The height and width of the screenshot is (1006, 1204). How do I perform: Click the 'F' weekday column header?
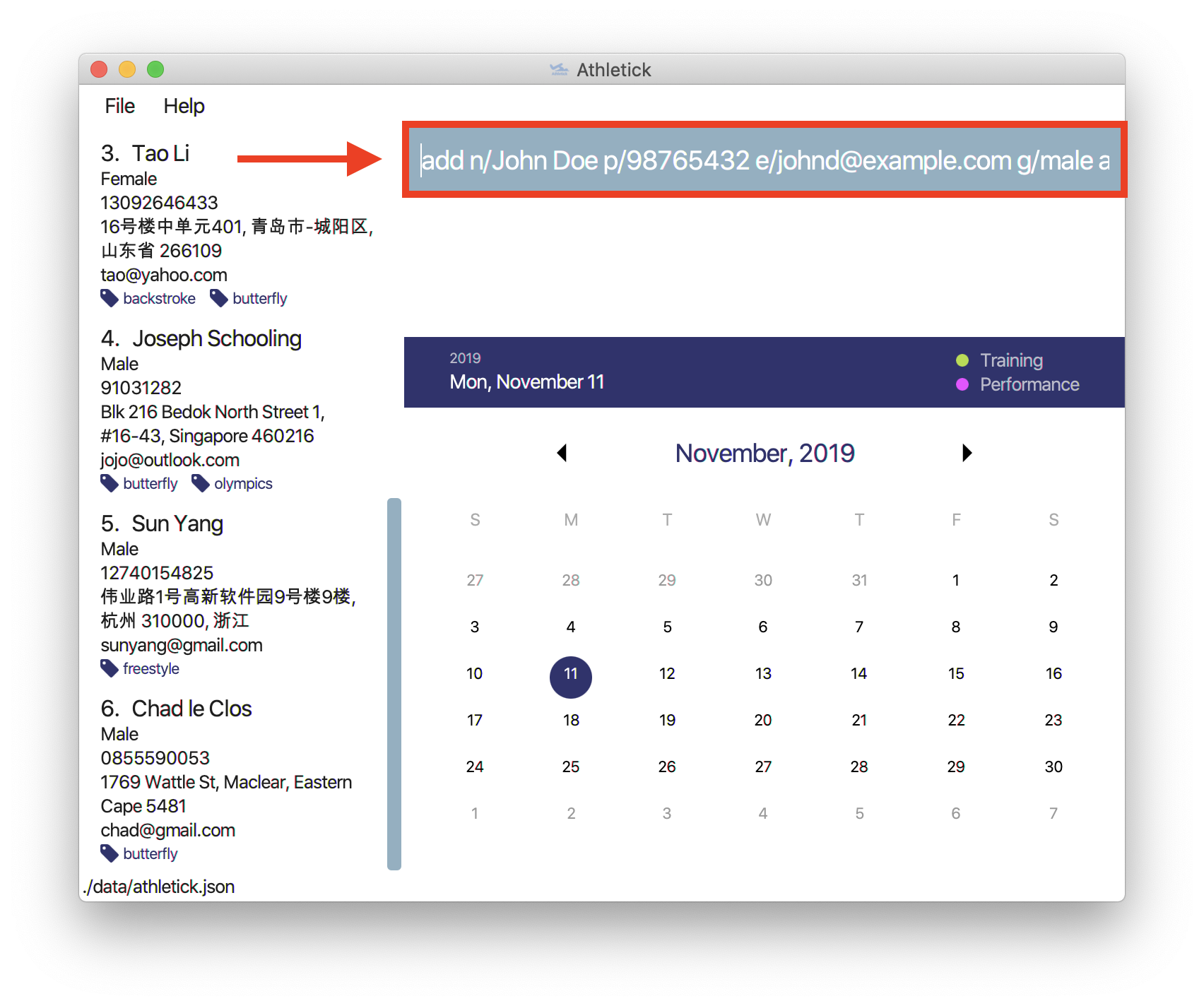pyautogui.click(x=956, y=520)
